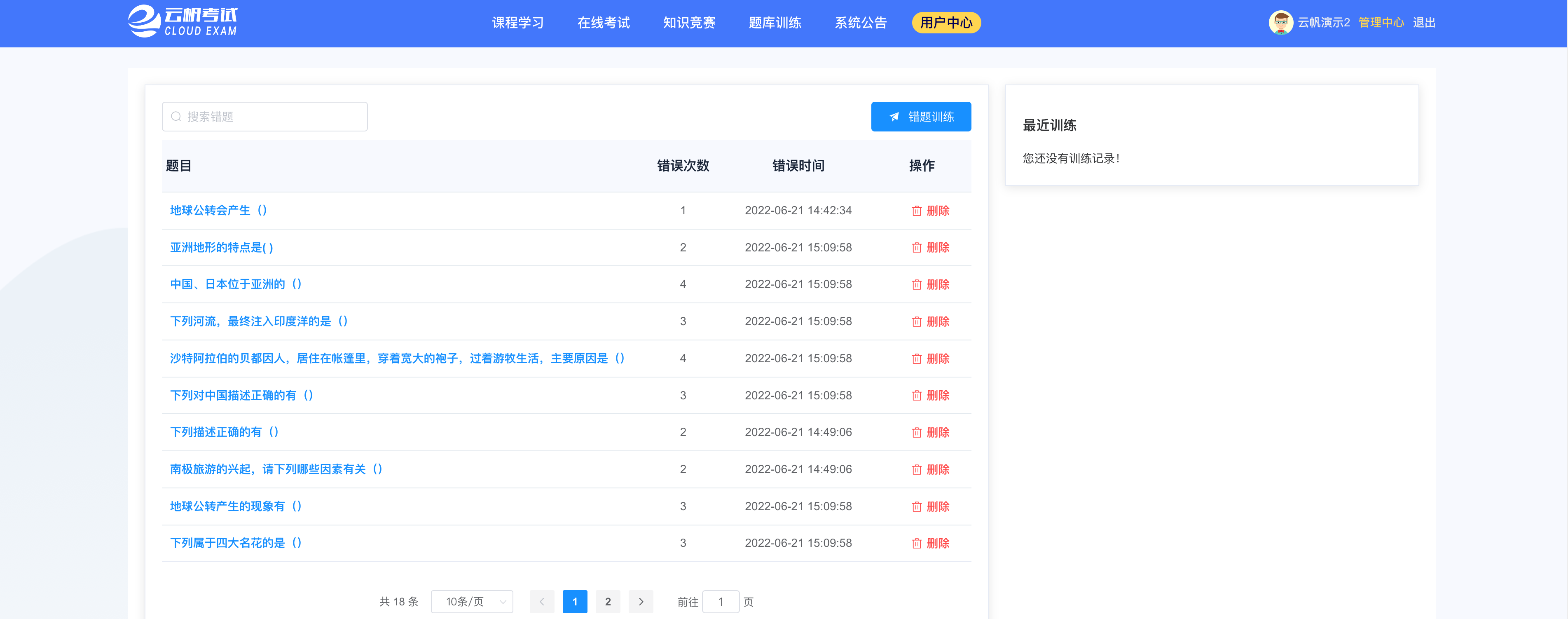The width and height of the screenshot is (1568, 619).
Task: Select the 用户中心 navigation tab
Action: click(x=946, y=23)
